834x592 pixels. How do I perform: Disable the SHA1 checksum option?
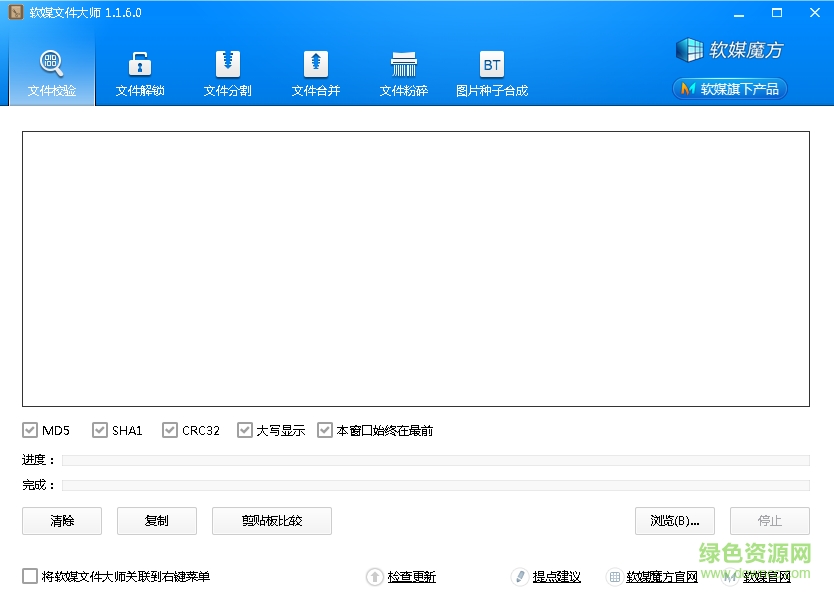pyautogui.click(x=100, y=430)
